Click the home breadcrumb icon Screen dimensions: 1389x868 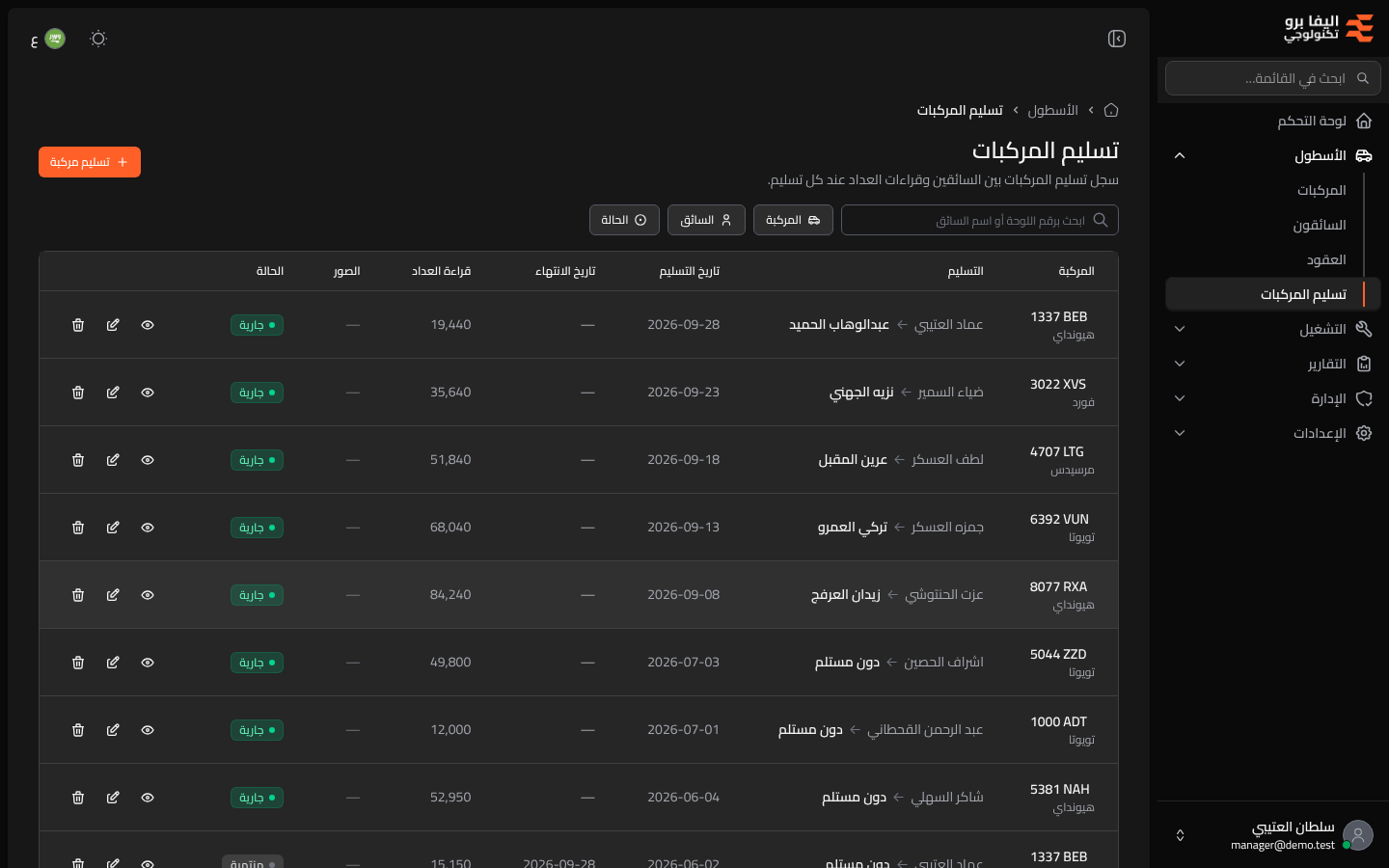pyautogui.click(x=1111, y=110)
